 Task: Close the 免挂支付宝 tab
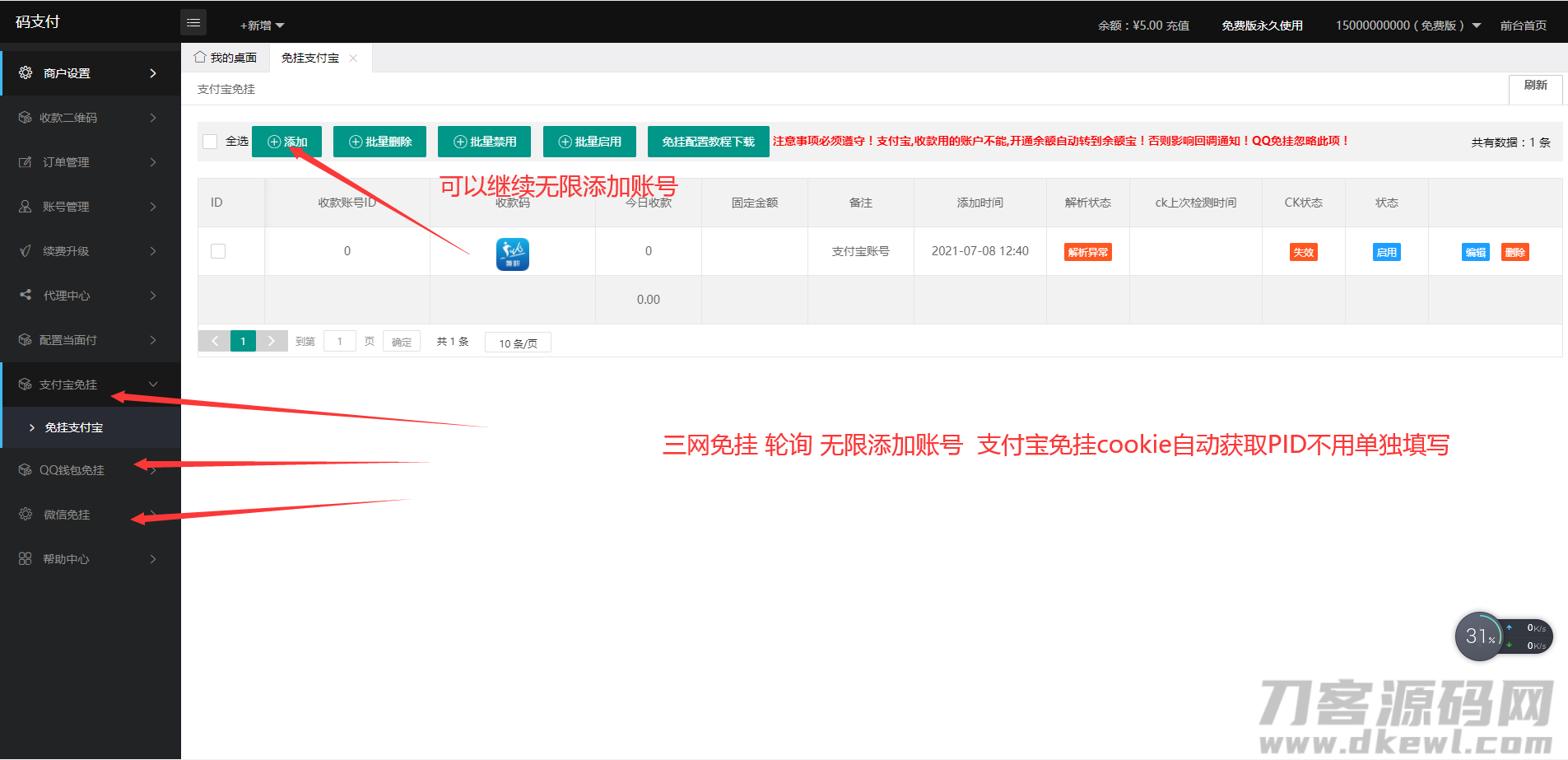[x=353, y=58]
